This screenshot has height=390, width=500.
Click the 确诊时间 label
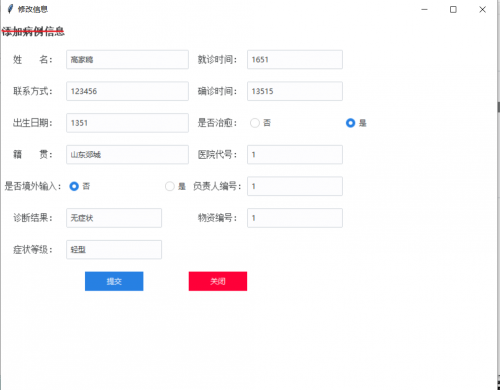point(217,91)
